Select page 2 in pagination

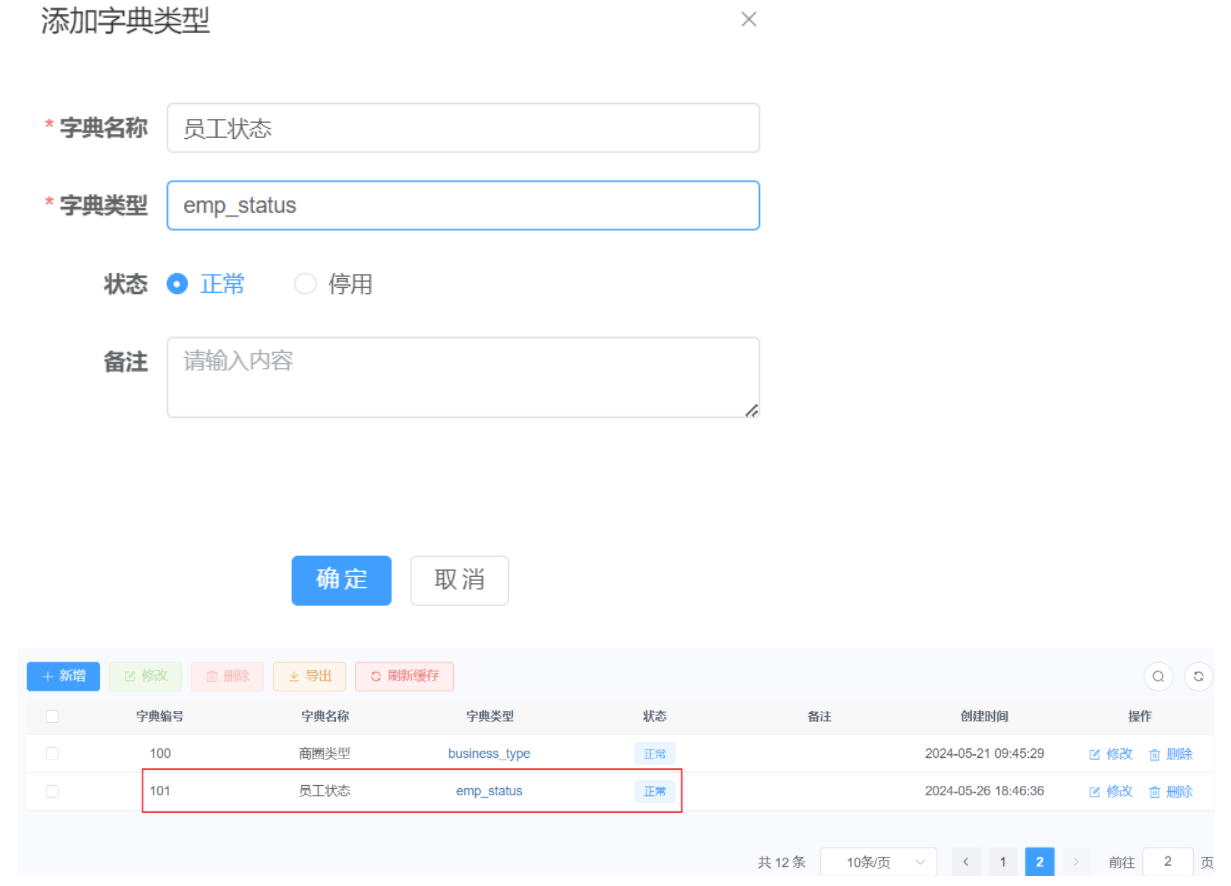pos(1039,862)
